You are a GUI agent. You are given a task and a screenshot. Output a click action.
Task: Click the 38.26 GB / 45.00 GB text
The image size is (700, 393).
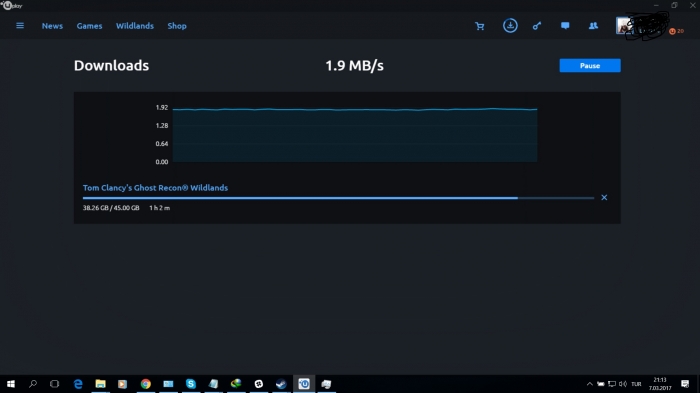point(111,208)
